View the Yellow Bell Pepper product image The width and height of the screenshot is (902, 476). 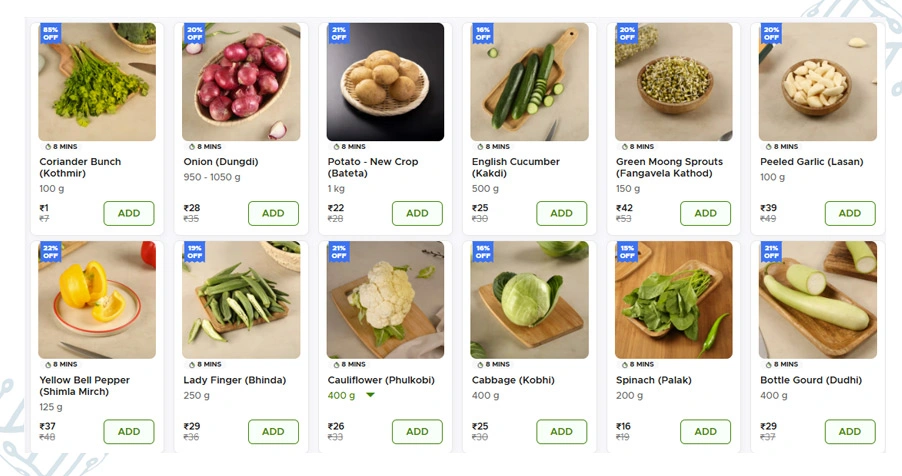click(x=97, y=300)
